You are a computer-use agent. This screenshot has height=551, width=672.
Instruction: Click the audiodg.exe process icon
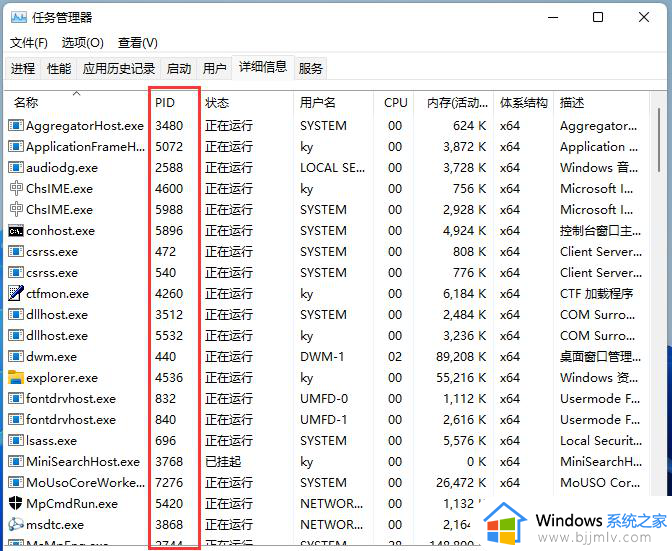coord(16,168)
